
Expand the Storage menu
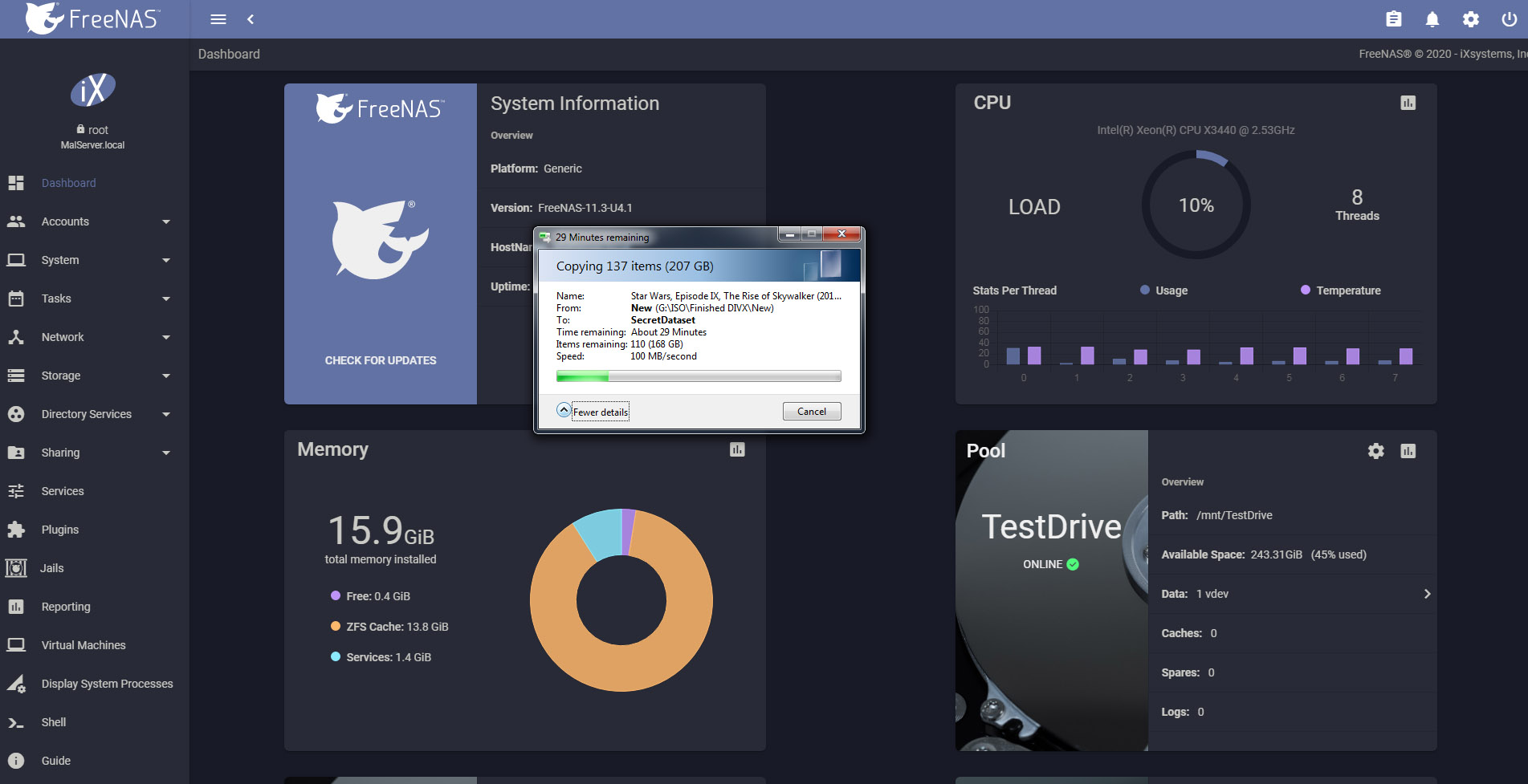click(x=88, y=376)
